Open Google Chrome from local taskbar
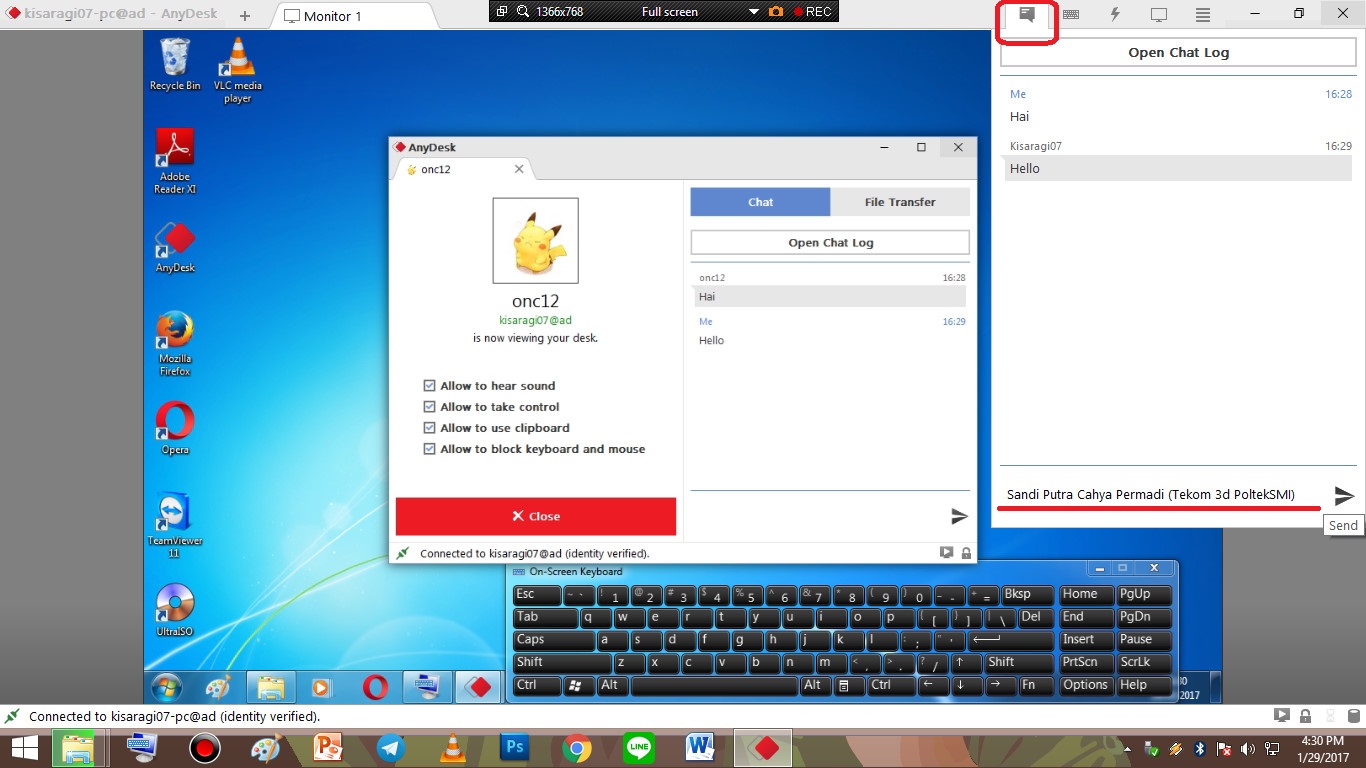The width and height of the screenshot is (1366, 768). (x=576, y=747)
